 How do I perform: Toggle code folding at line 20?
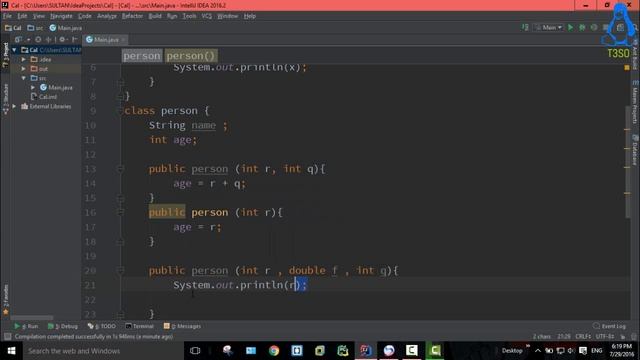pyautogui.click(x=120, y=270)
